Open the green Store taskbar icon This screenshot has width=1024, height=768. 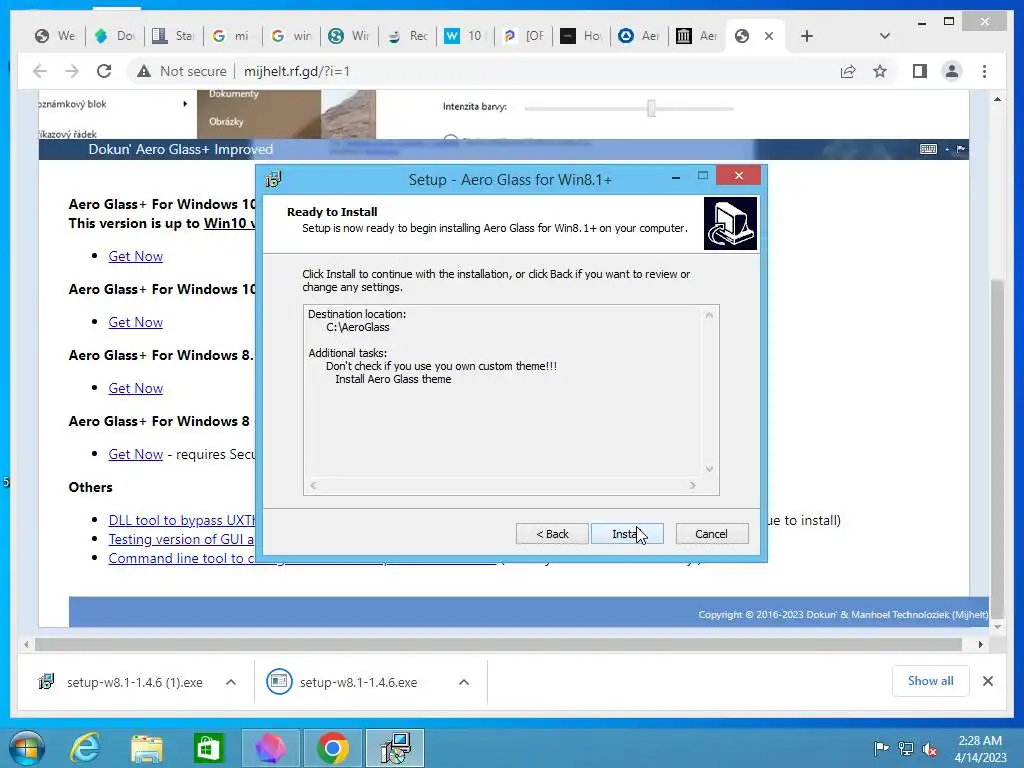(x=208, y=748)
